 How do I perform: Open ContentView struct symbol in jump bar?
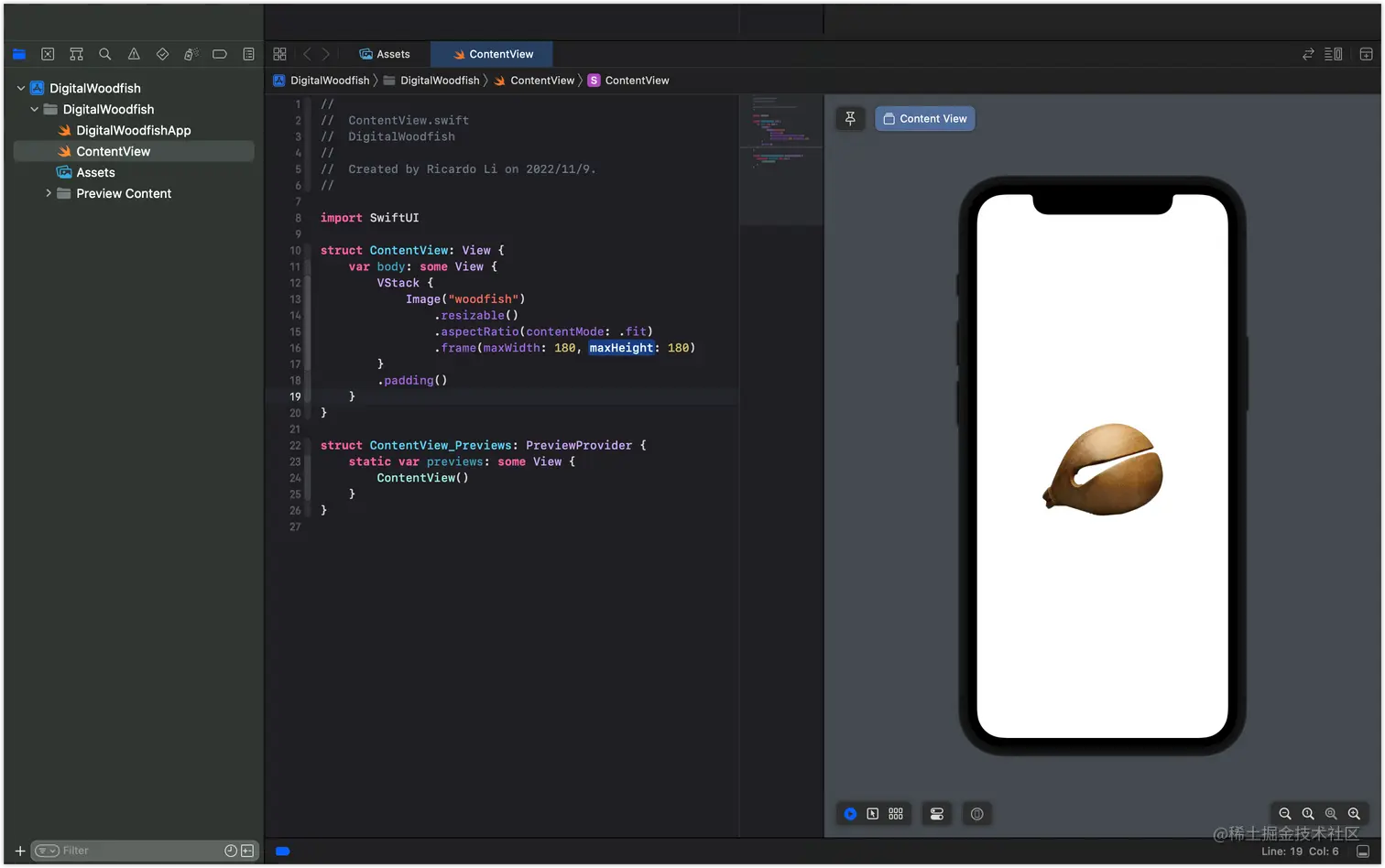click(x=628, y=81)
